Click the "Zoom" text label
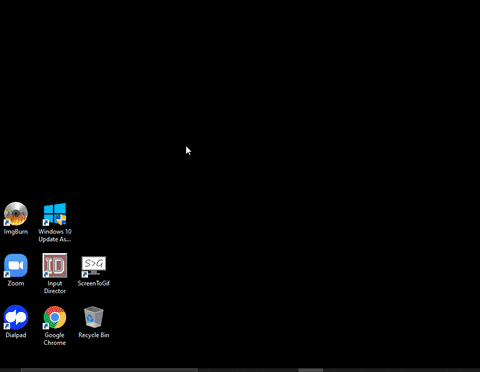This screenshot has width=480, height=372. (x=16, y=283)
